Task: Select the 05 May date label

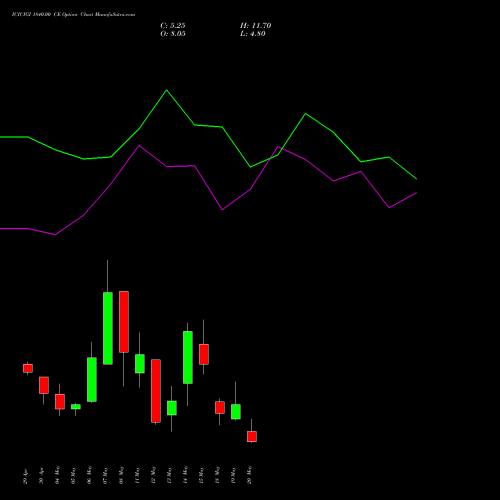Action: [x=74, y=475]
